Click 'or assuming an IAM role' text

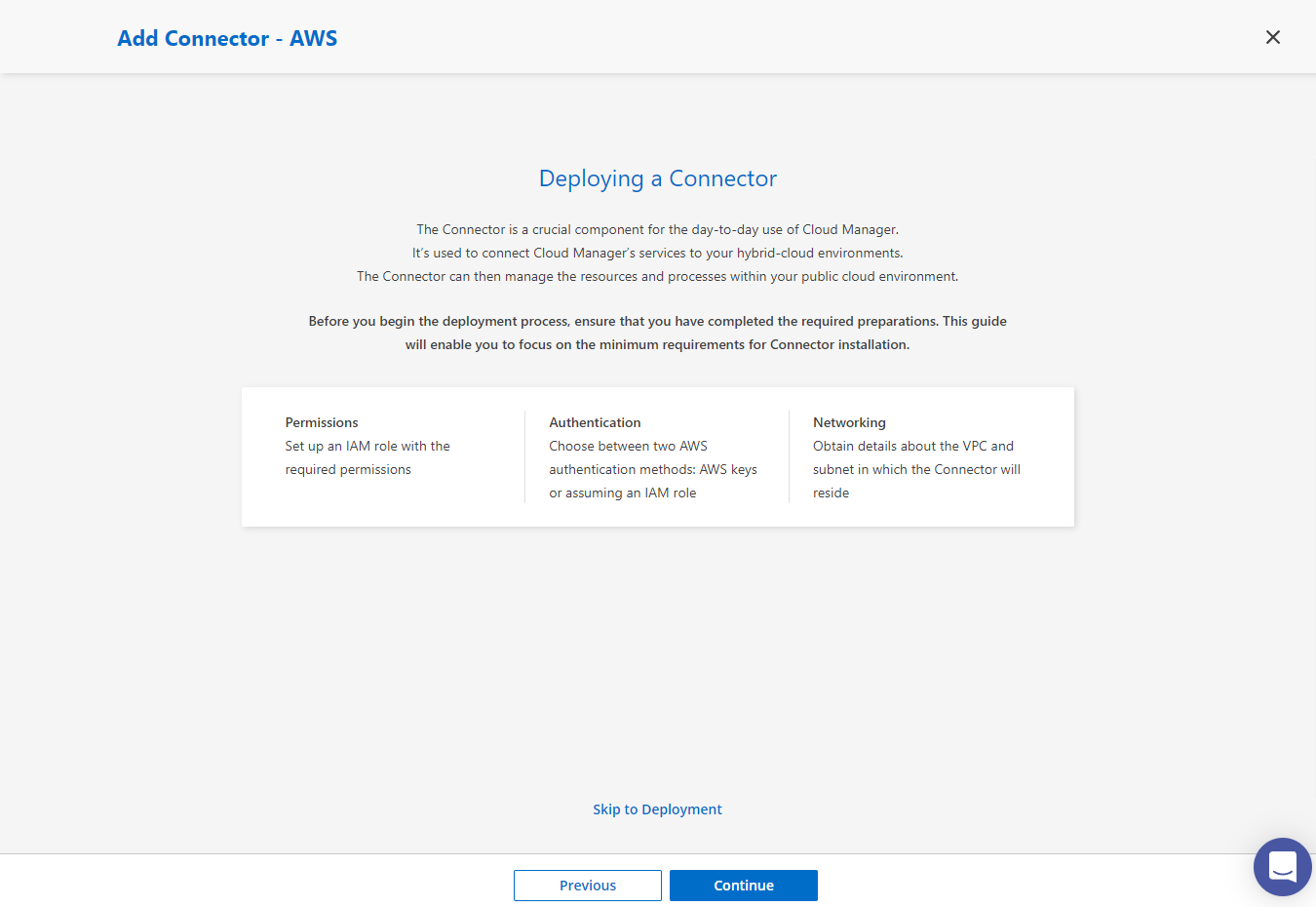point(623,493)
